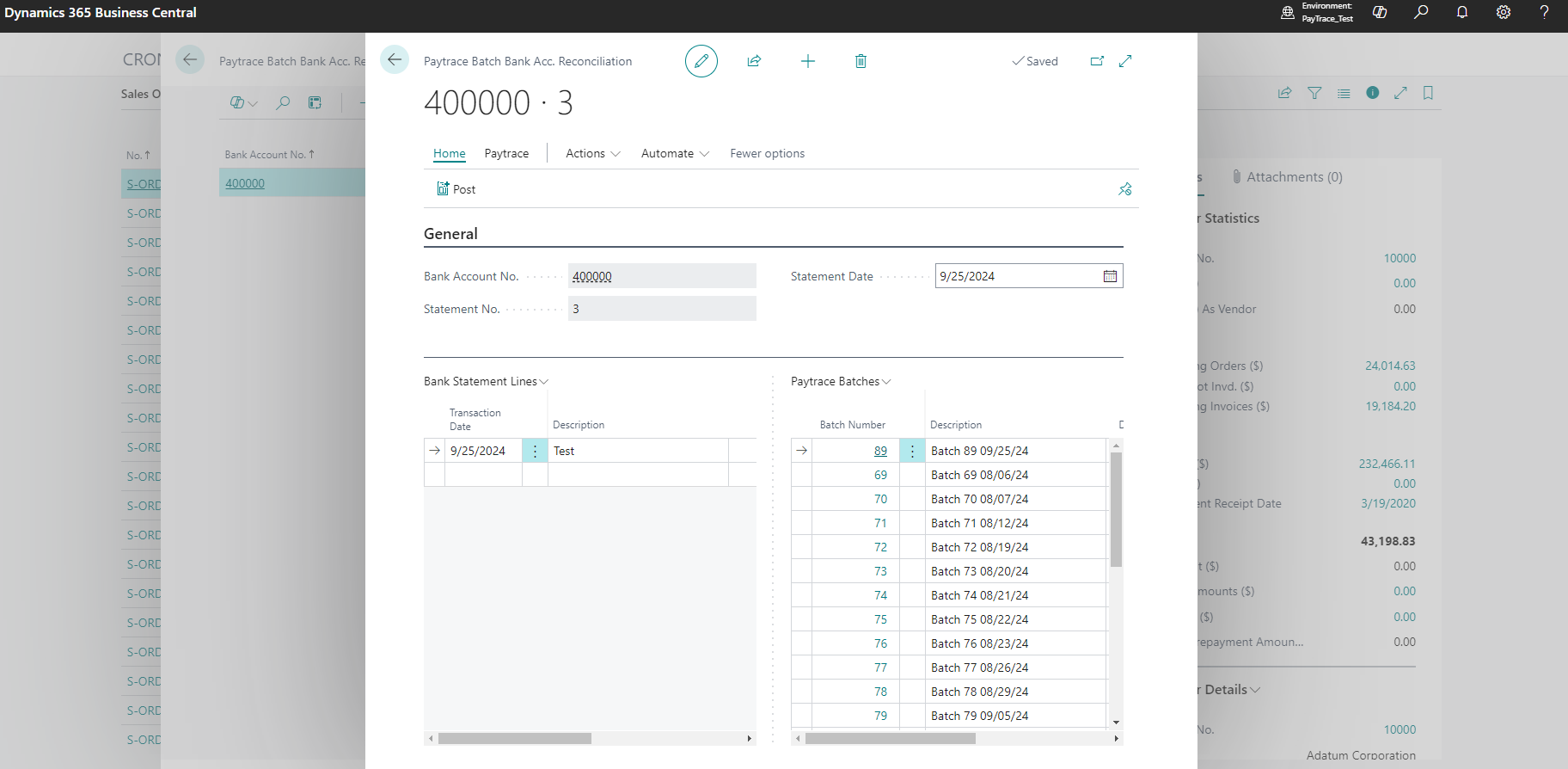Open Copilot dropdown in background list toolbar
Viewport: 1568px width, 769px height.
pyautogui.click(x=244, y=103)
